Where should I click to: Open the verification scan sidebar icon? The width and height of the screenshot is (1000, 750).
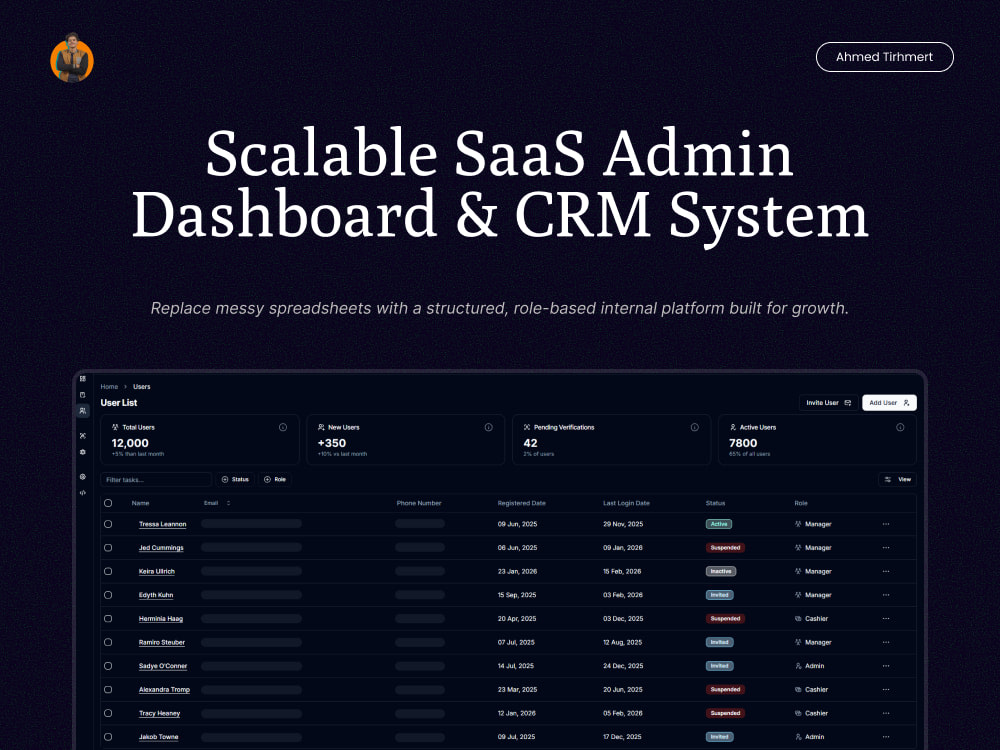(83, 436)
